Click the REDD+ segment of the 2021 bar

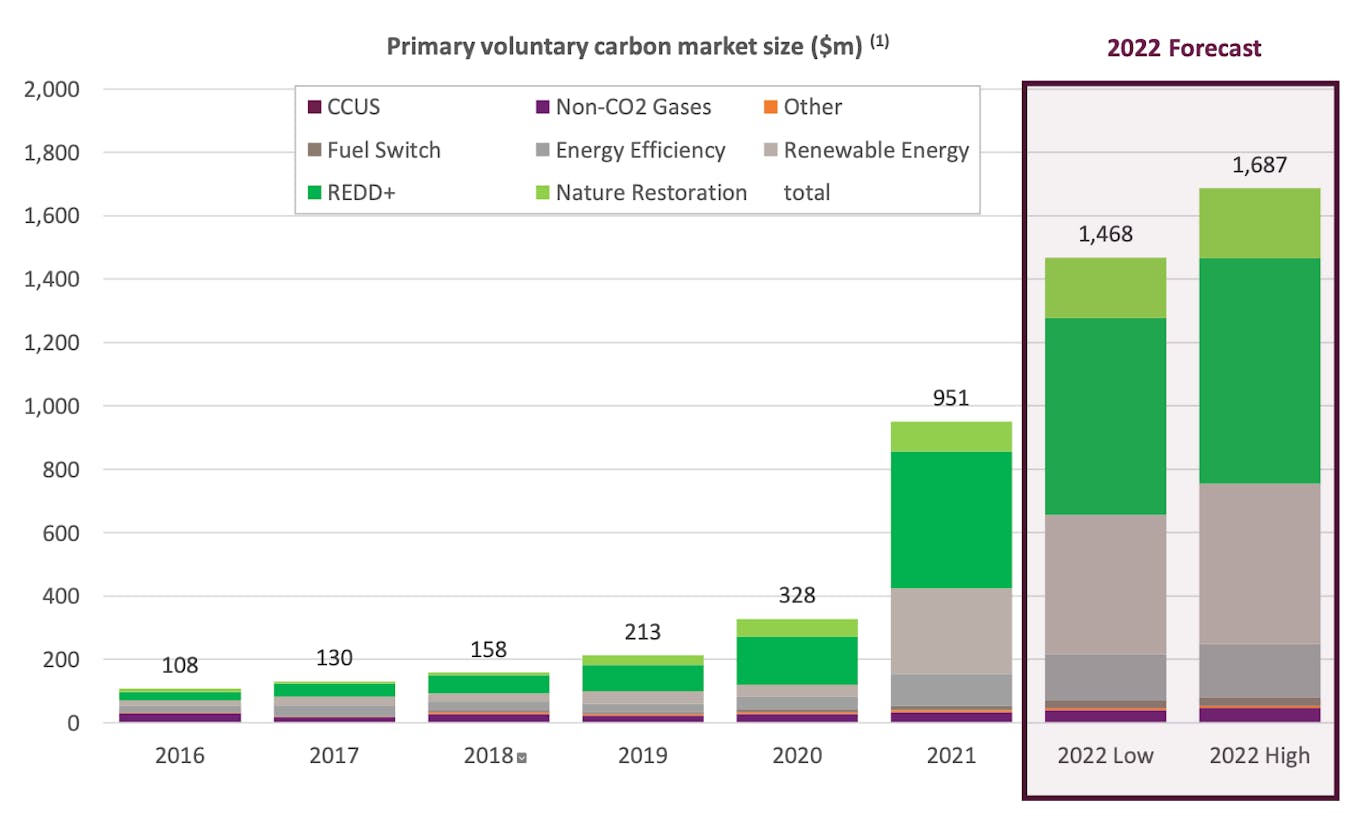click(x=950, y=519)
